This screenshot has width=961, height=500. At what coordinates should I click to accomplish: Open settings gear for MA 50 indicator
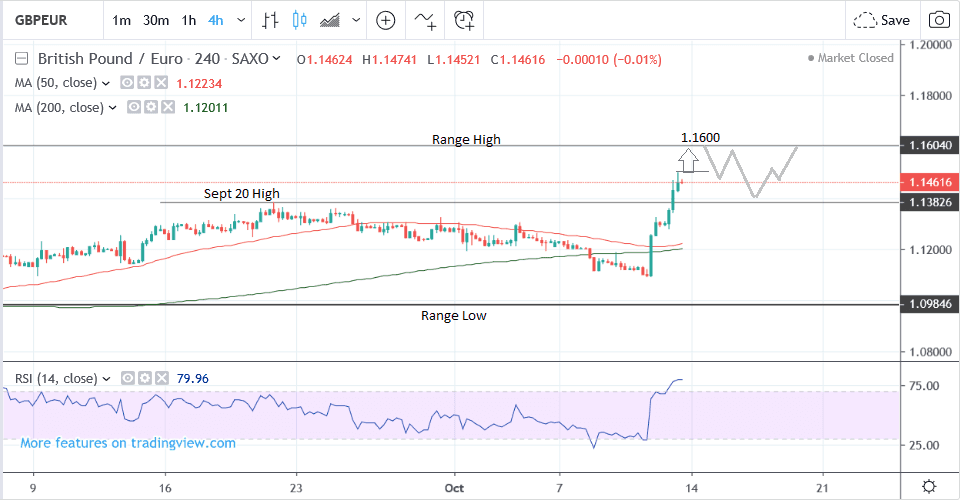click(x=145, y=83)
